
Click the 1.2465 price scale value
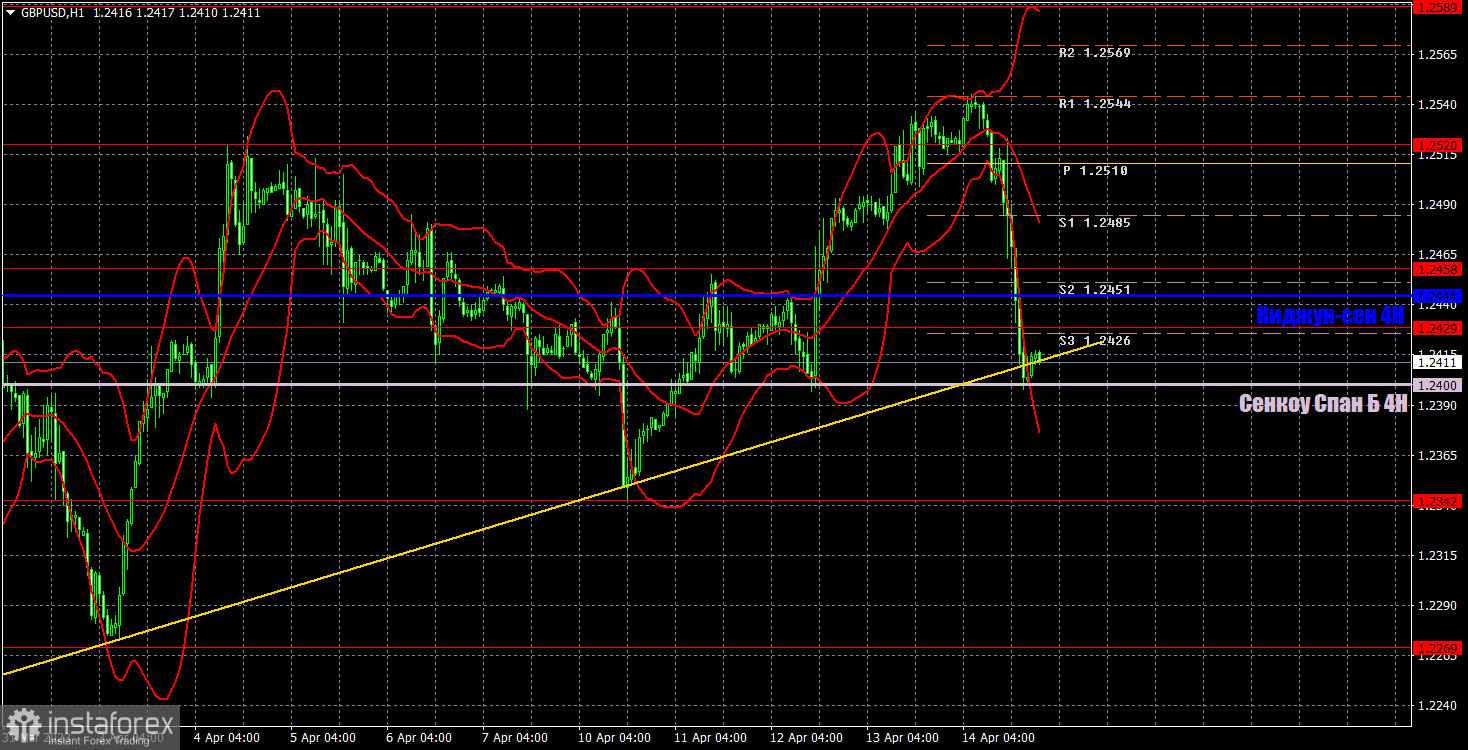[x=1439, y=256]
